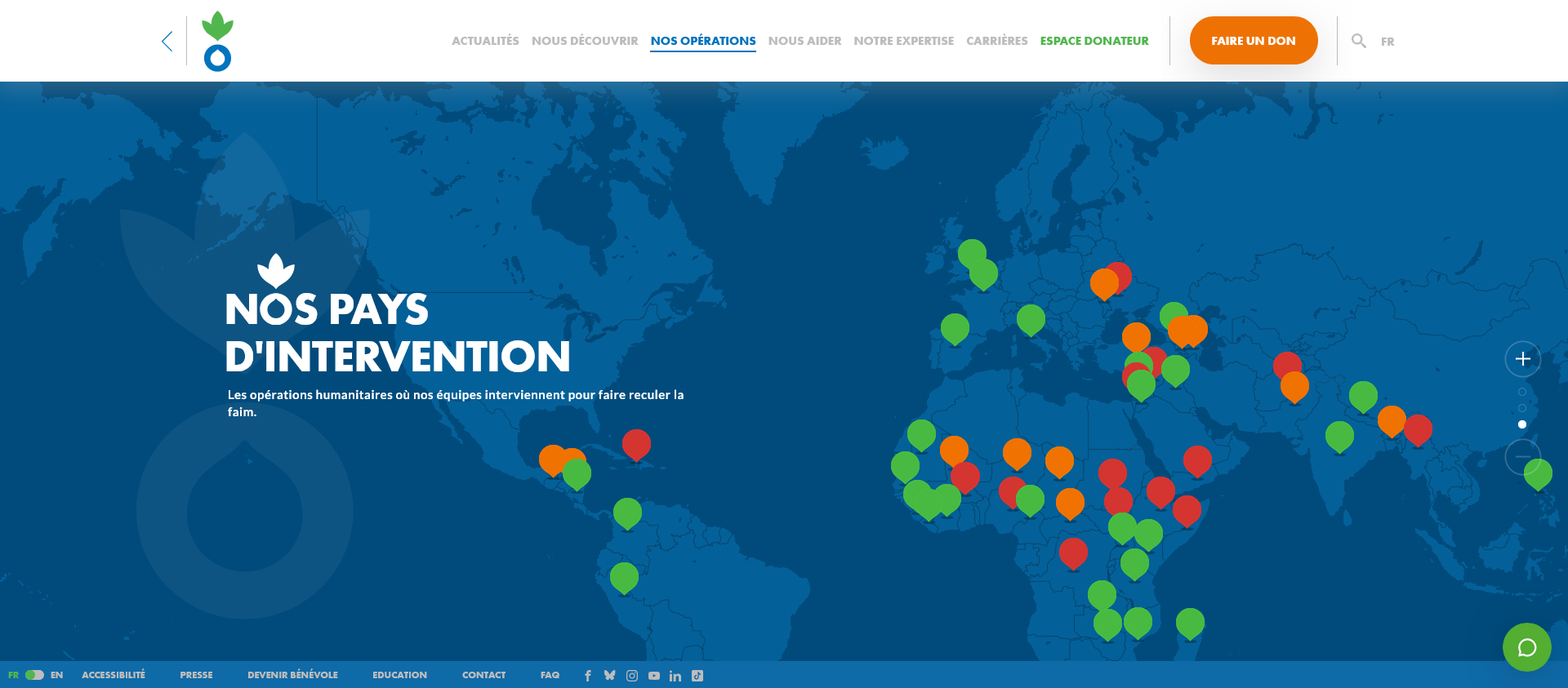This screenshot has height=688, width=1568.
Task: Select the green map pin over Nepal
Action: pyautogui.click(x=1363, y=397)
